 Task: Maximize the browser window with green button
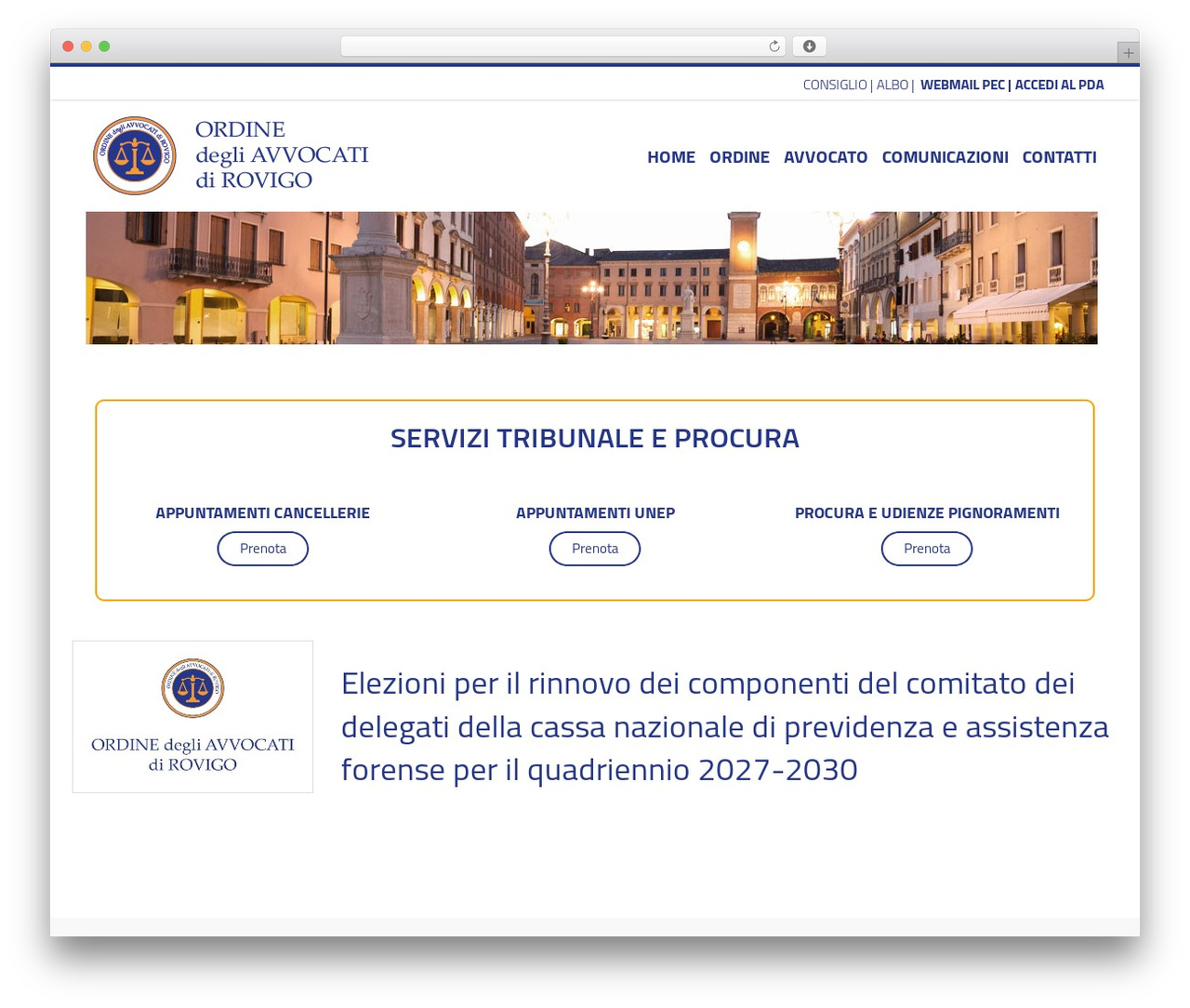tap(104, 46)
